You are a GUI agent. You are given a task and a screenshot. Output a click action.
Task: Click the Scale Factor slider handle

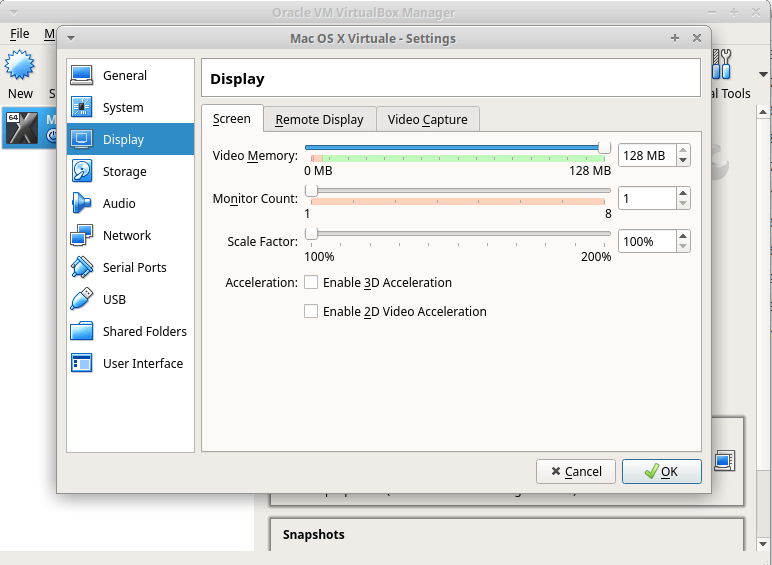[x=311, y=233]
